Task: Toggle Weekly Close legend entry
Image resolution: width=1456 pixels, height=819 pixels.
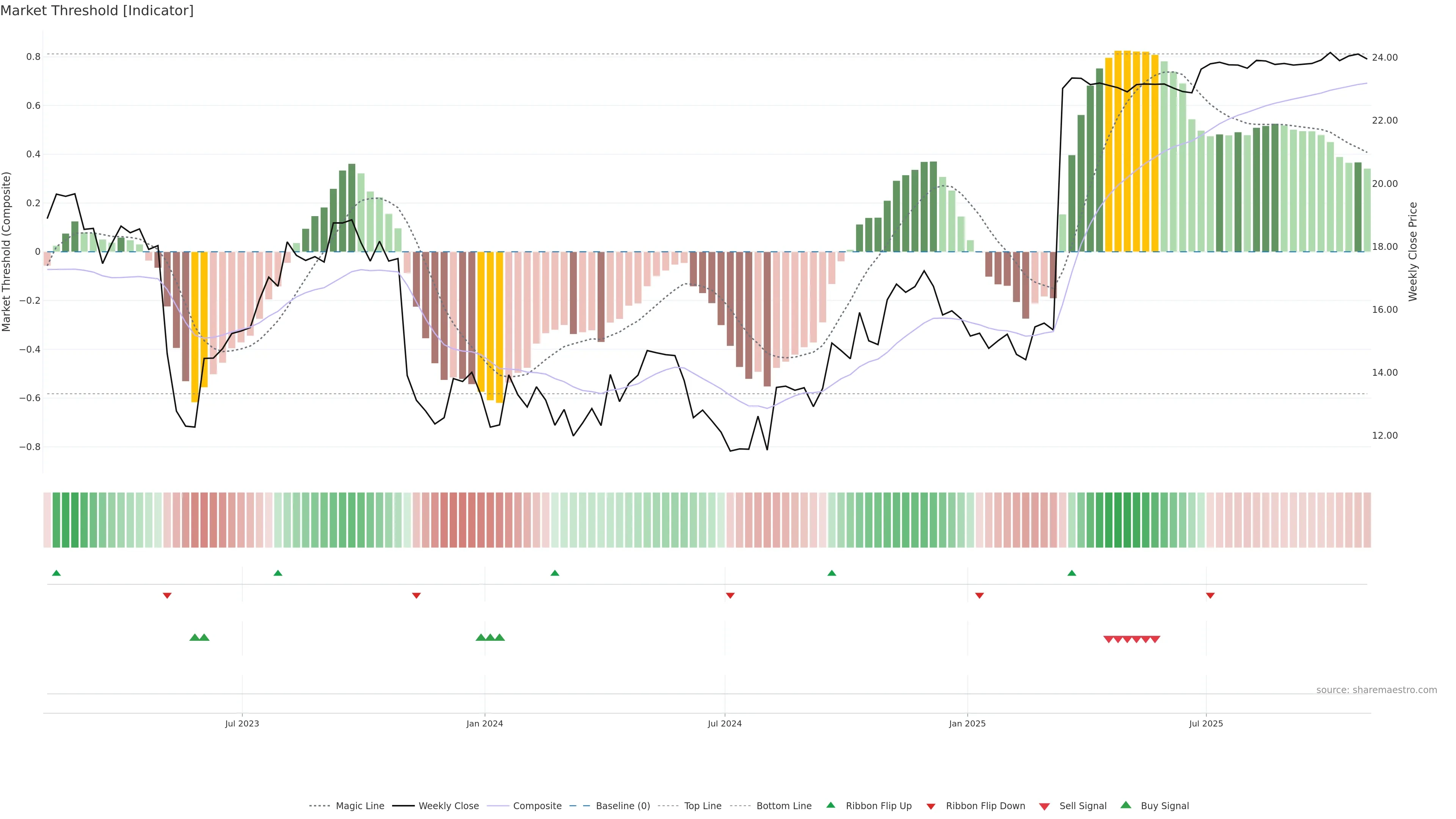Action: [x=448, y=805]
